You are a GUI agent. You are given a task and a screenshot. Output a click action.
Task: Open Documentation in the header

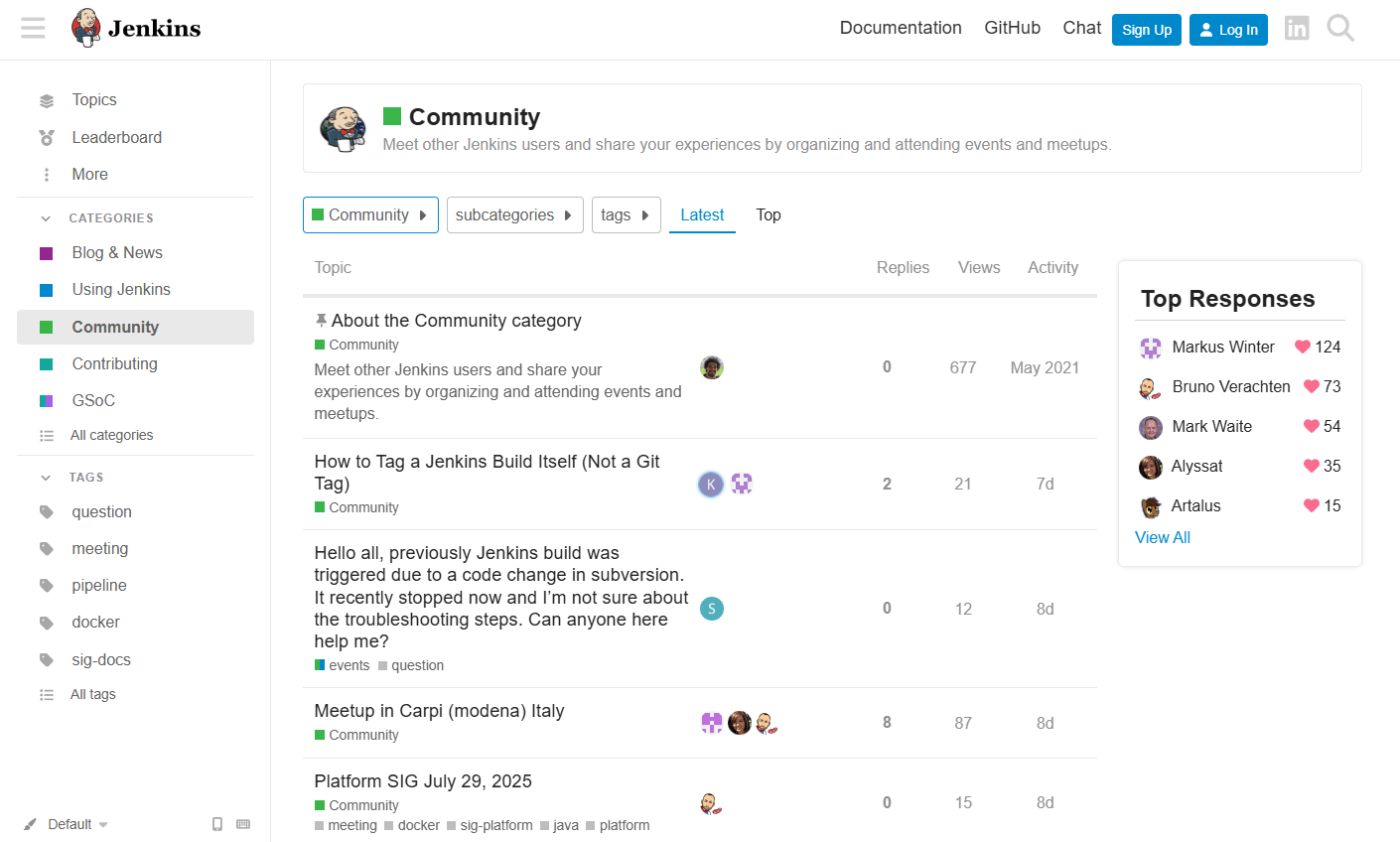901,28
